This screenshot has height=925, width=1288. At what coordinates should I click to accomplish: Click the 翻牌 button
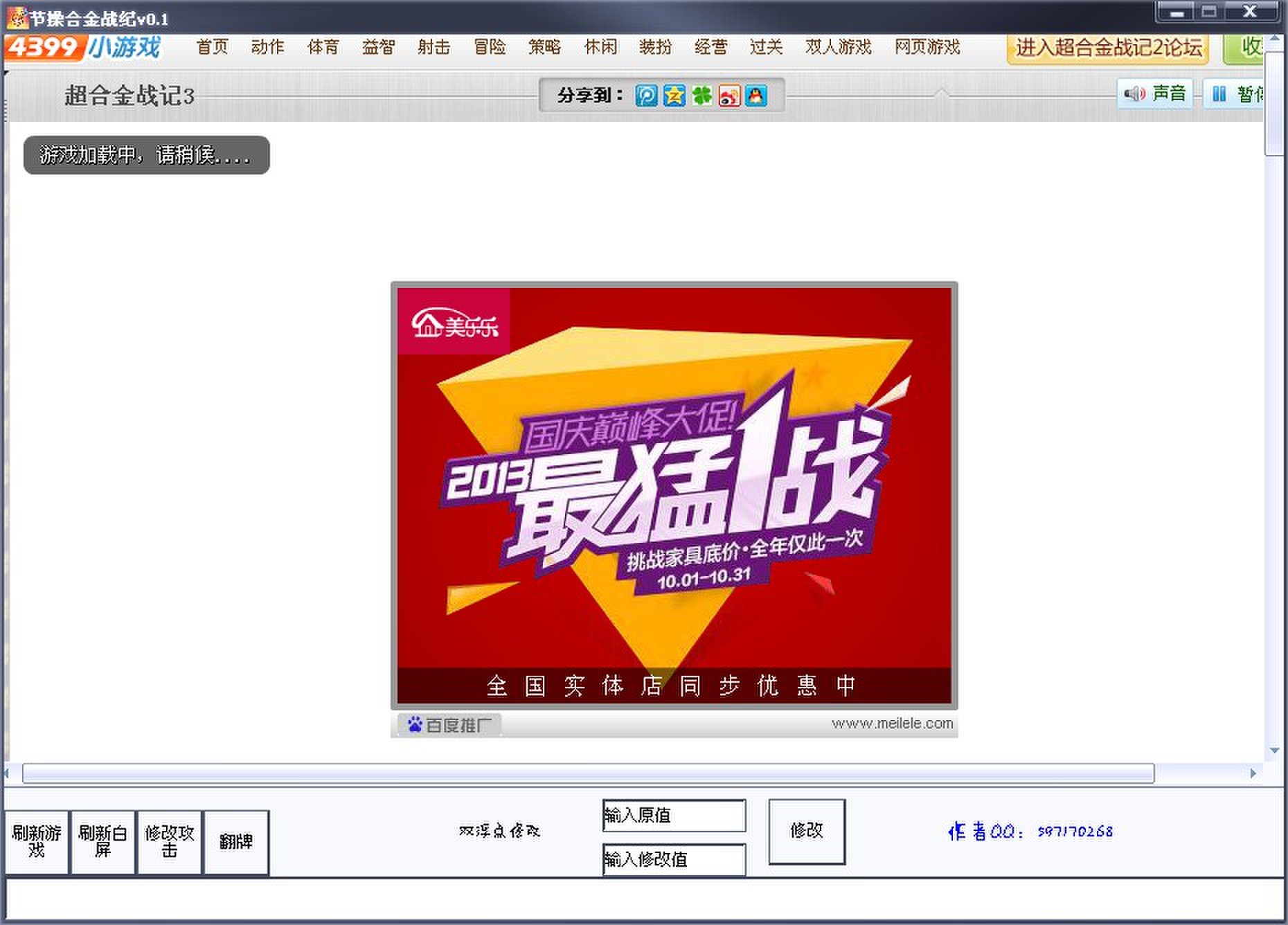pyautogui.click(x=236, y=842)
